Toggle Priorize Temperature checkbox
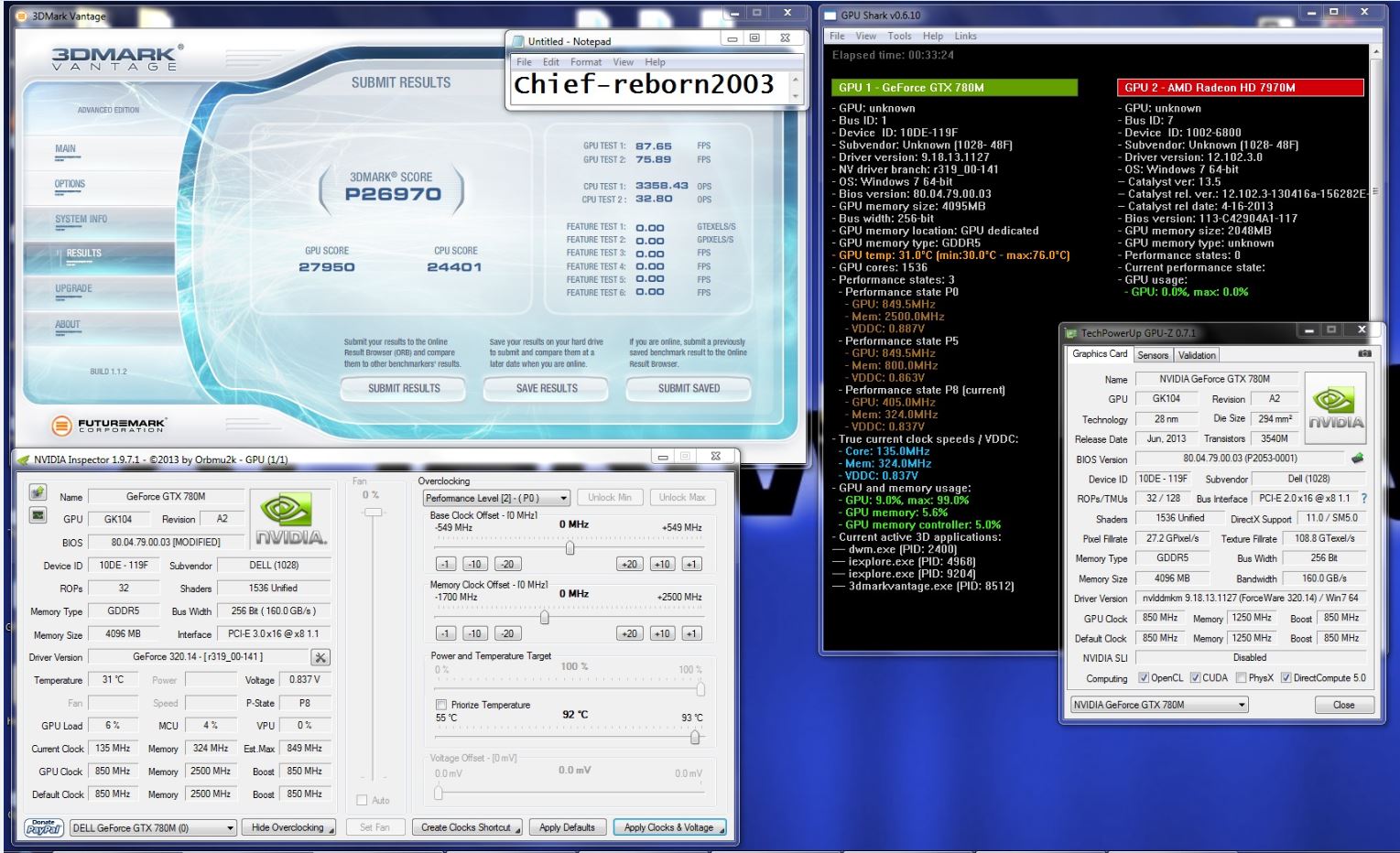This screenshot has height=853, width=1400. (x=441, y=705)
